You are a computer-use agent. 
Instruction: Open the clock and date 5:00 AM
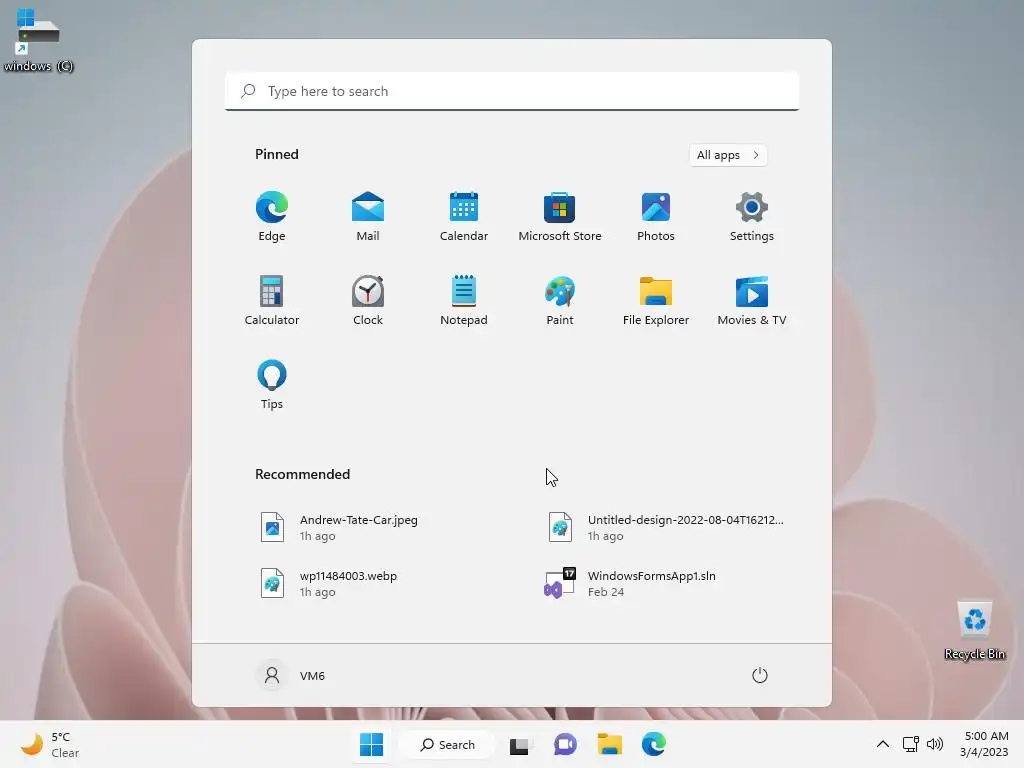(x=985, y=744)
